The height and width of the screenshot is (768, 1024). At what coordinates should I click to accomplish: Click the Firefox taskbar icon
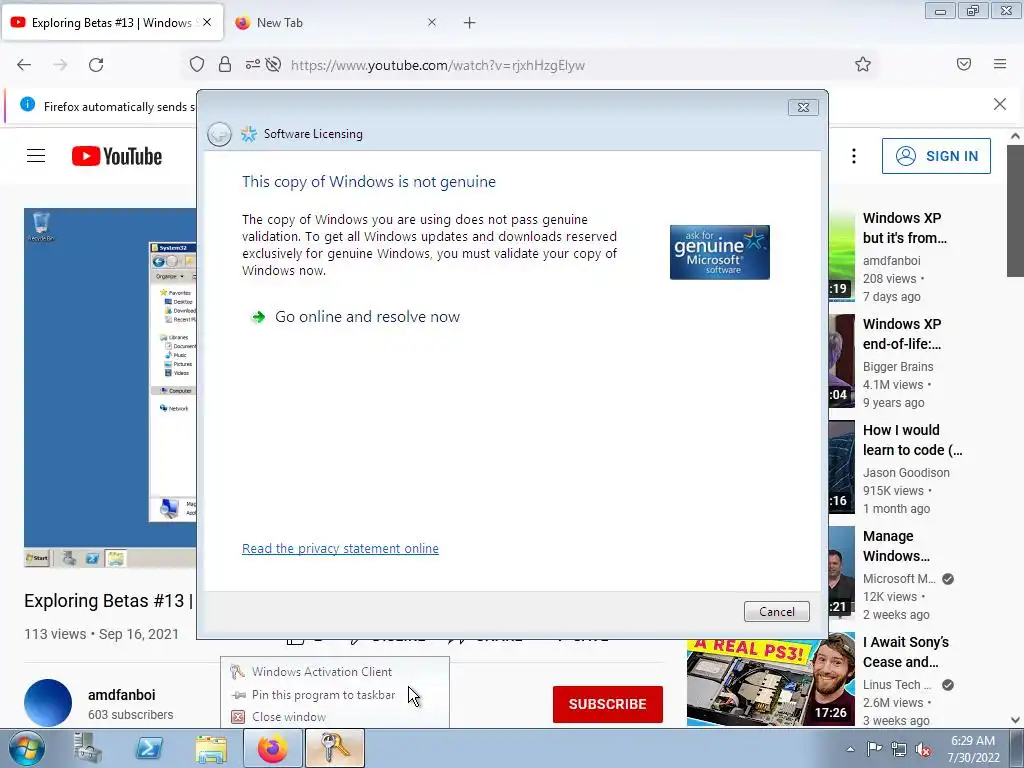[x=272, y=748]
